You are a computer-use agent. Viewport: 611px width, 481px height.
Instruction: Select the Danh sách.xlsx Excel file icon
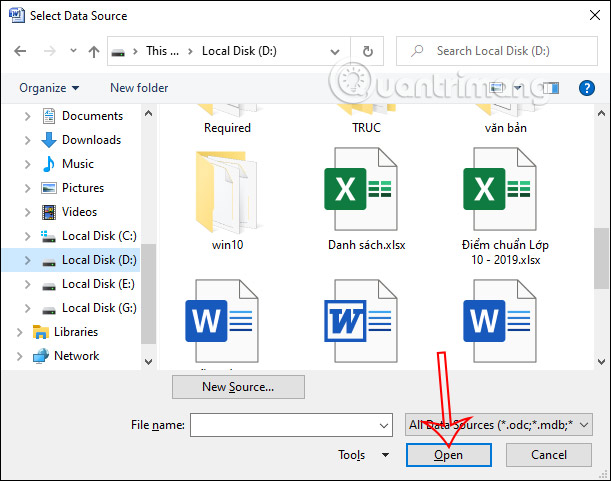[x=361, y=189]
